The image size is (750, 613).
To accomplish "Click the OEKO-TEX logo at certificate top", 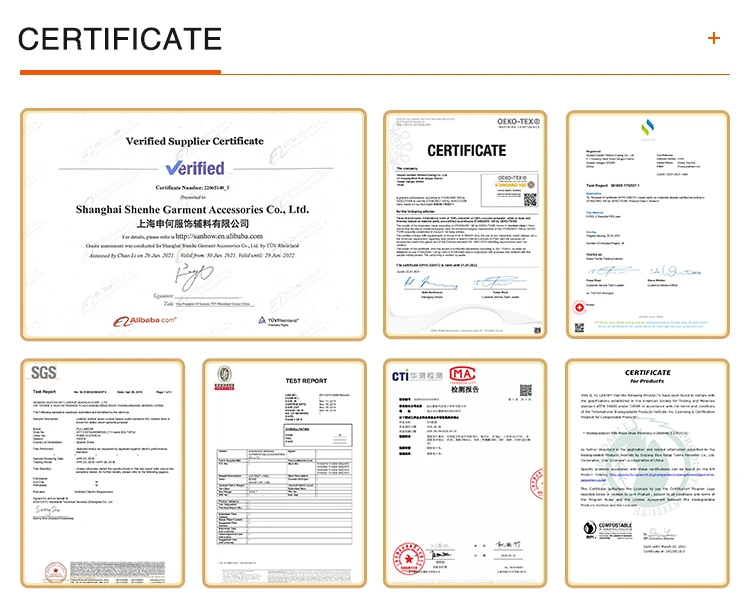I will coord(518,123).
